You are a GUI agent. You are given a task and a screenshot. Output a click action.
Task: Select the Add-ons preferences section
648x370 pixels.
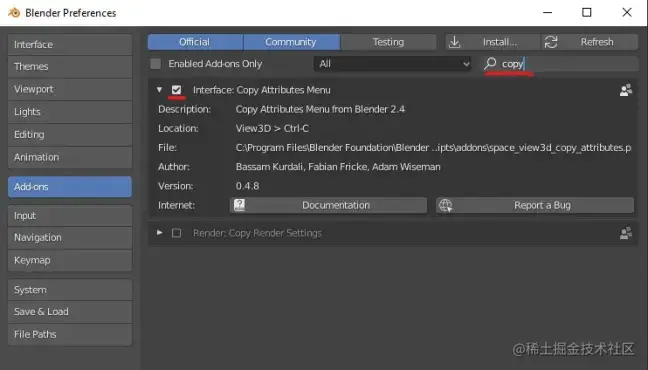pos(70,186)
